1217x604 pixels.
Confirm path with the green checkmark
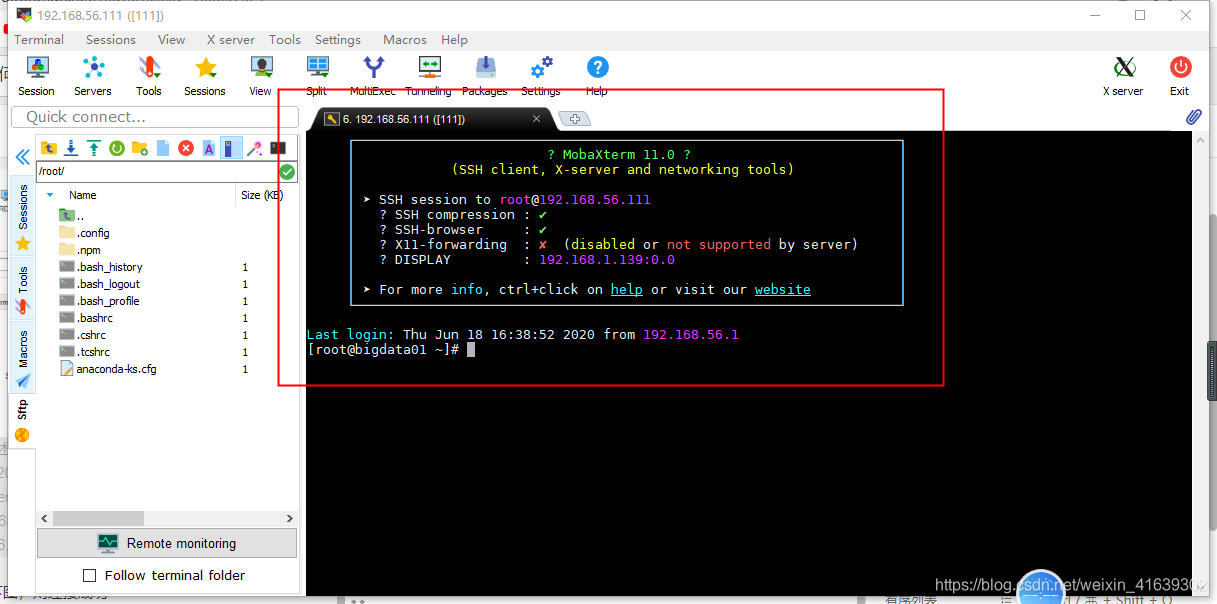coord(287,171)
